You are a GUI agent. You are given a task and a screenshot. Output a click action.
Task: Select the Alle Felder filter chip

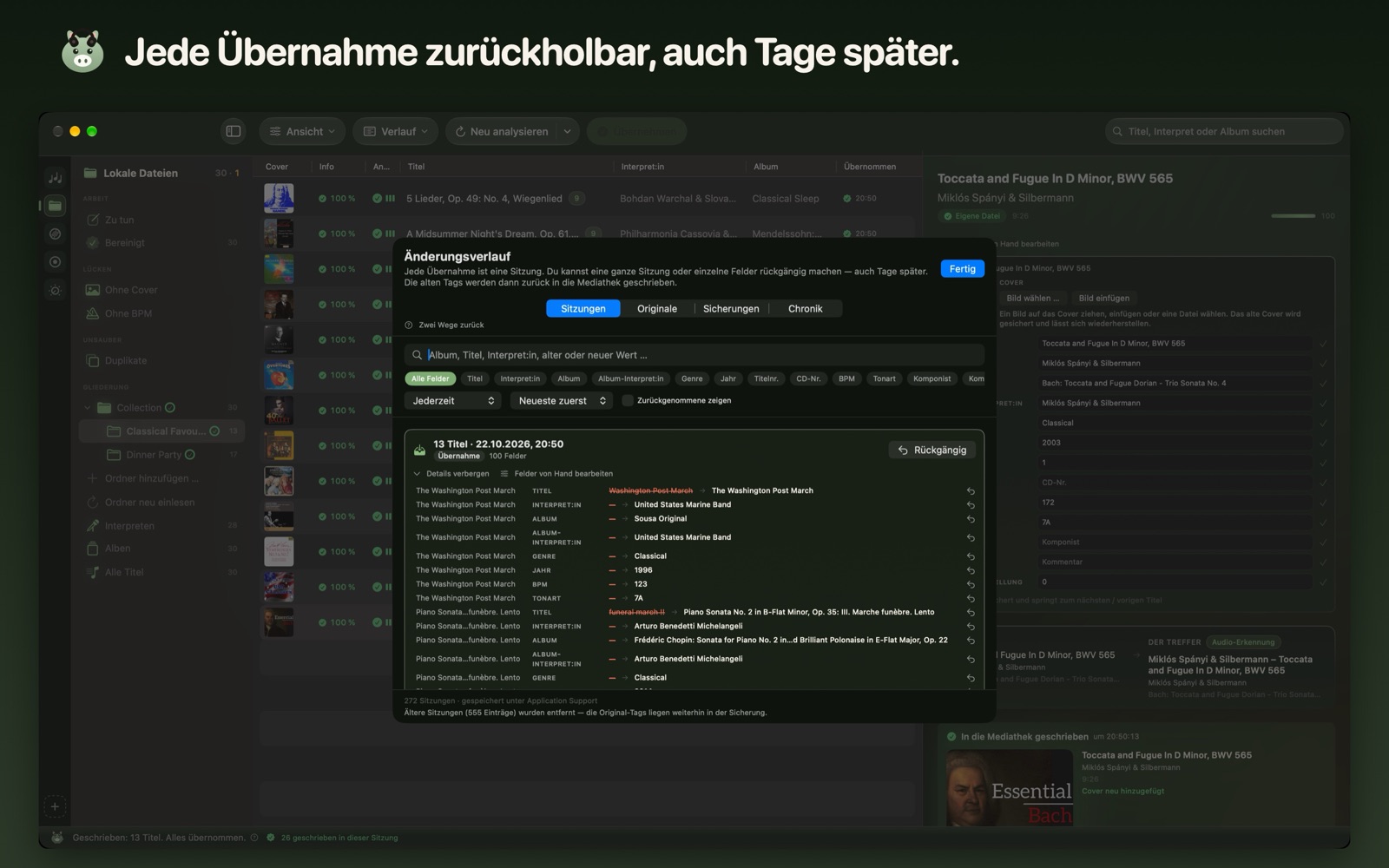pos(431,378)
